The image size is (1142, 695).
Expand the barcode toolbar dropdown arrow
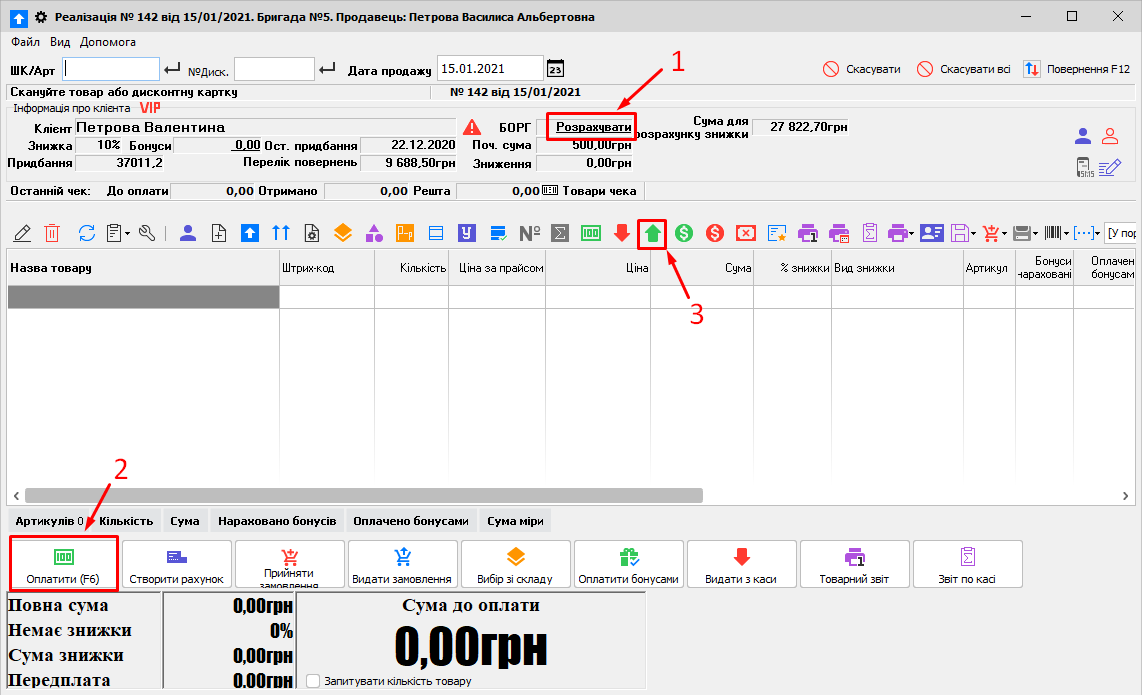1067,234
